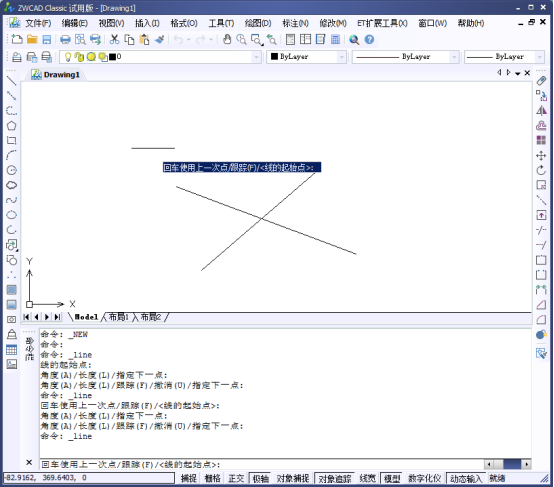Screen dimensions: 554x487
Task: Select the Polygon tool in left toolbar
Action: (11, 125)
